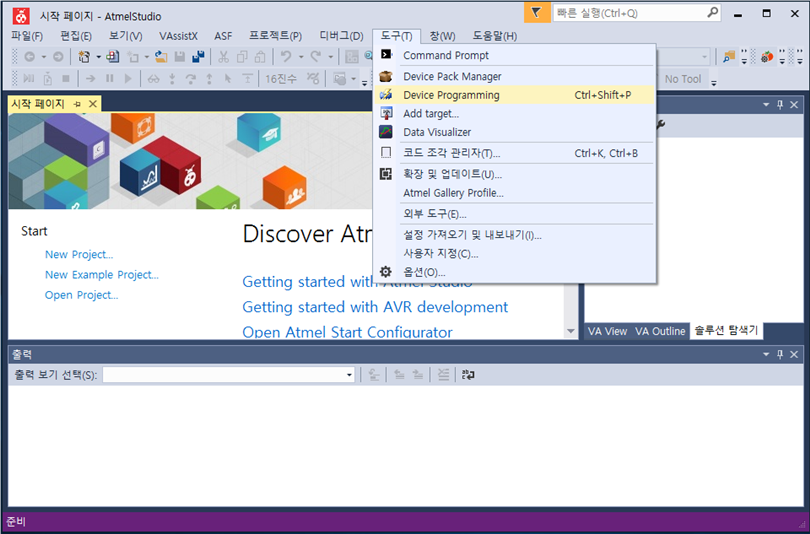This screenshot has width=810, height=534.
Task: Click the Pause debugging toolbar icon
Action: pyautogui.click(x=110, y=78)
